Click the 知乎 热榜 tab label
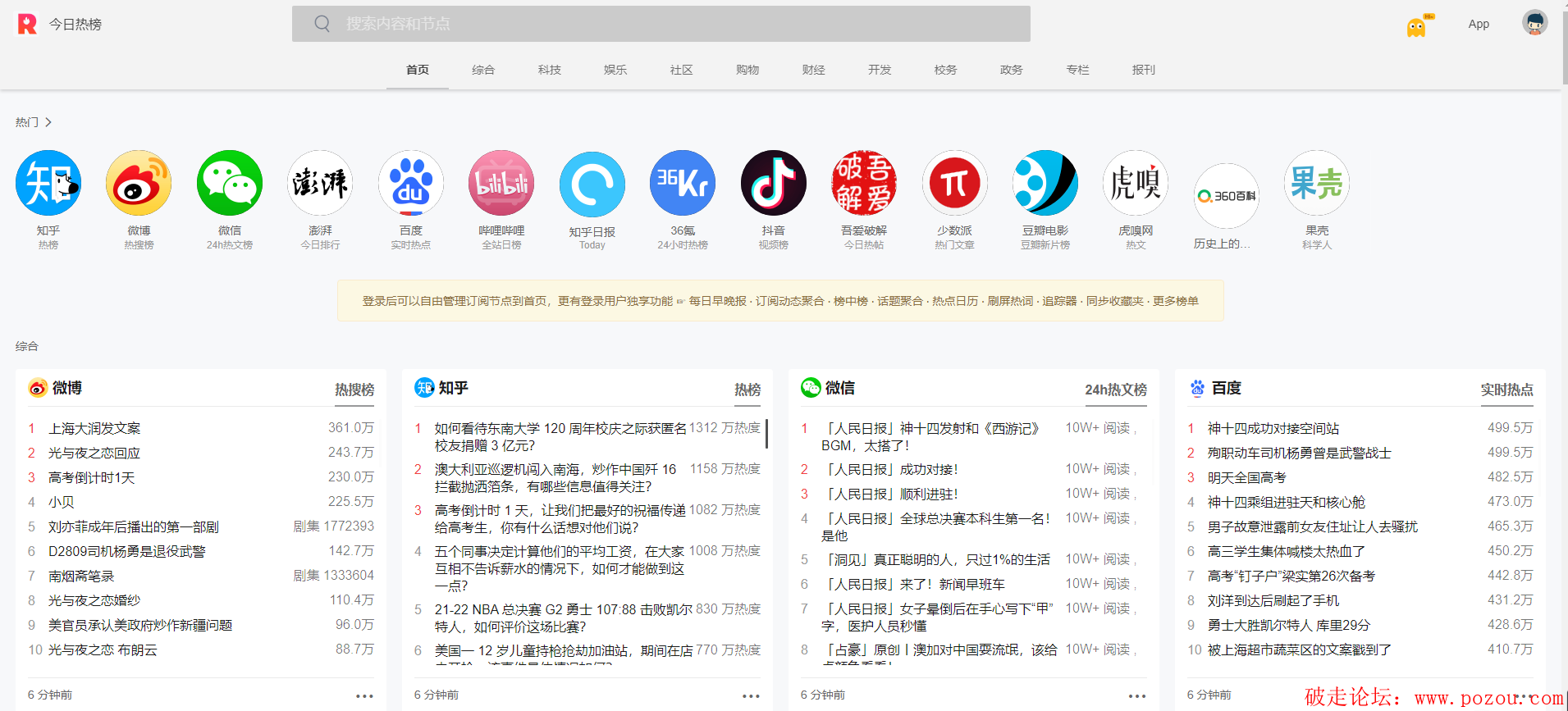This screenshot has width=1568, height=711. tap(747, 390)
